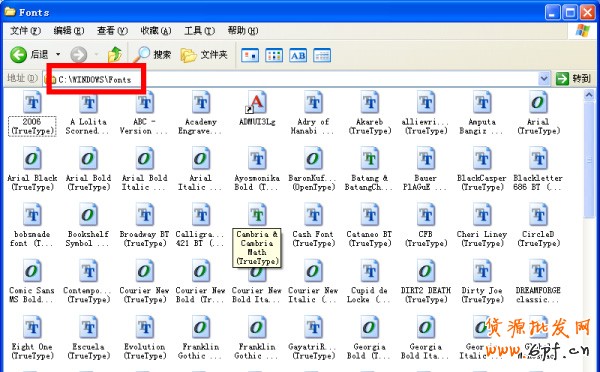Image resolution: width=600 pixels, height=372 pixels.
Task: Open the Edit (编辑) menu
Action: click(68, 31)
